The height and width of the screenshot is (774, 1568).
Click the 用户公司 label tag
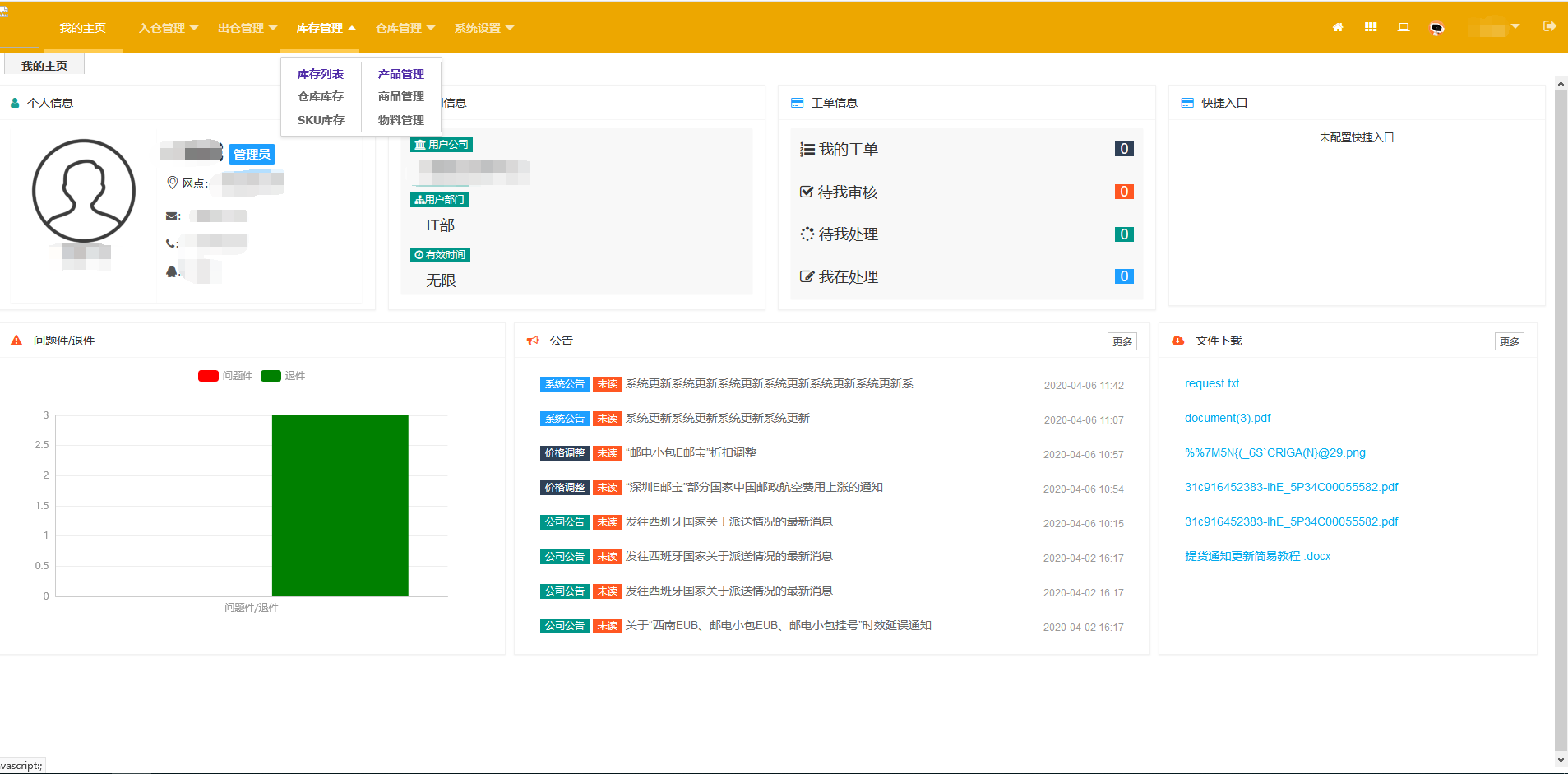tap(442, 145)
